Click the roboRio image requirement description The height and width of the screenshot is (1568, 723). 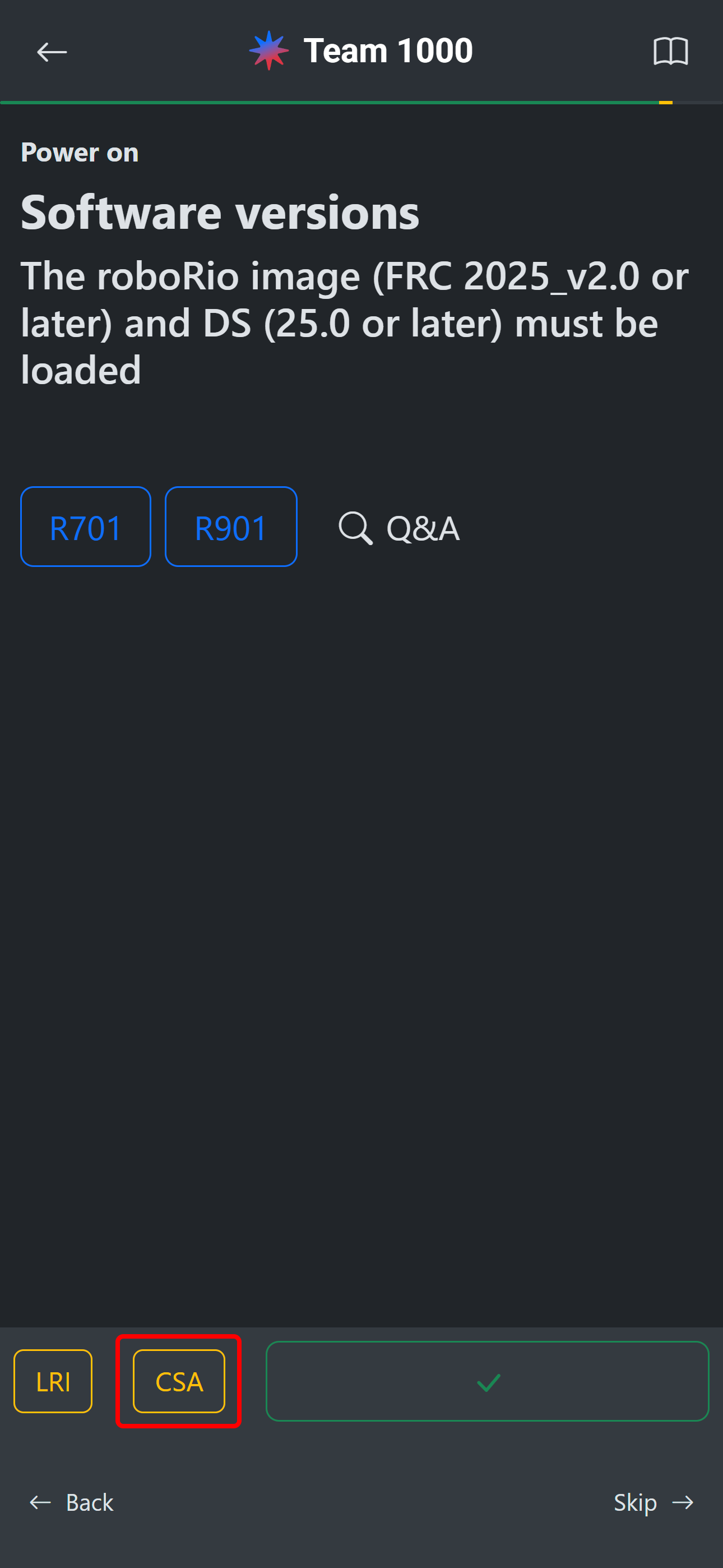pyautogui.click(x=354, y=322)
